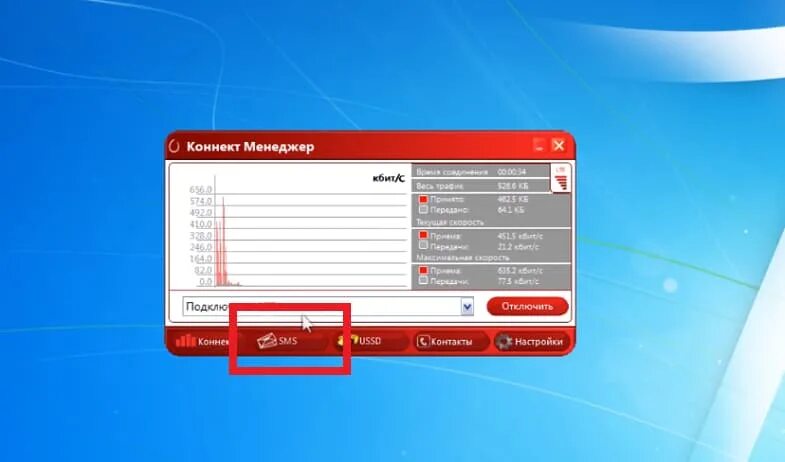The height and width of the screenshot is (462, 785).
Task: Toggle Приема checkbox under Максимальная скорость
Action: (x=423, y=270)
